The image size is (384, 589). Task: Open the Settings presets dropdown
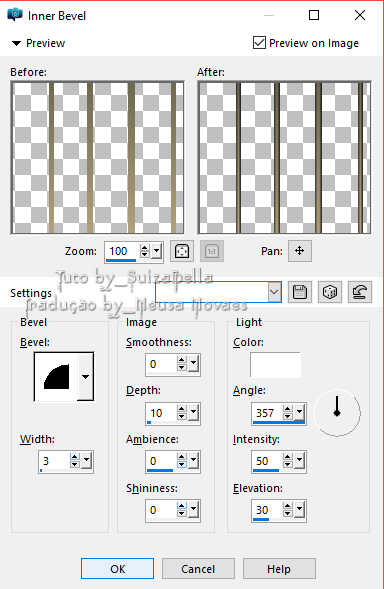click(275, 292)
